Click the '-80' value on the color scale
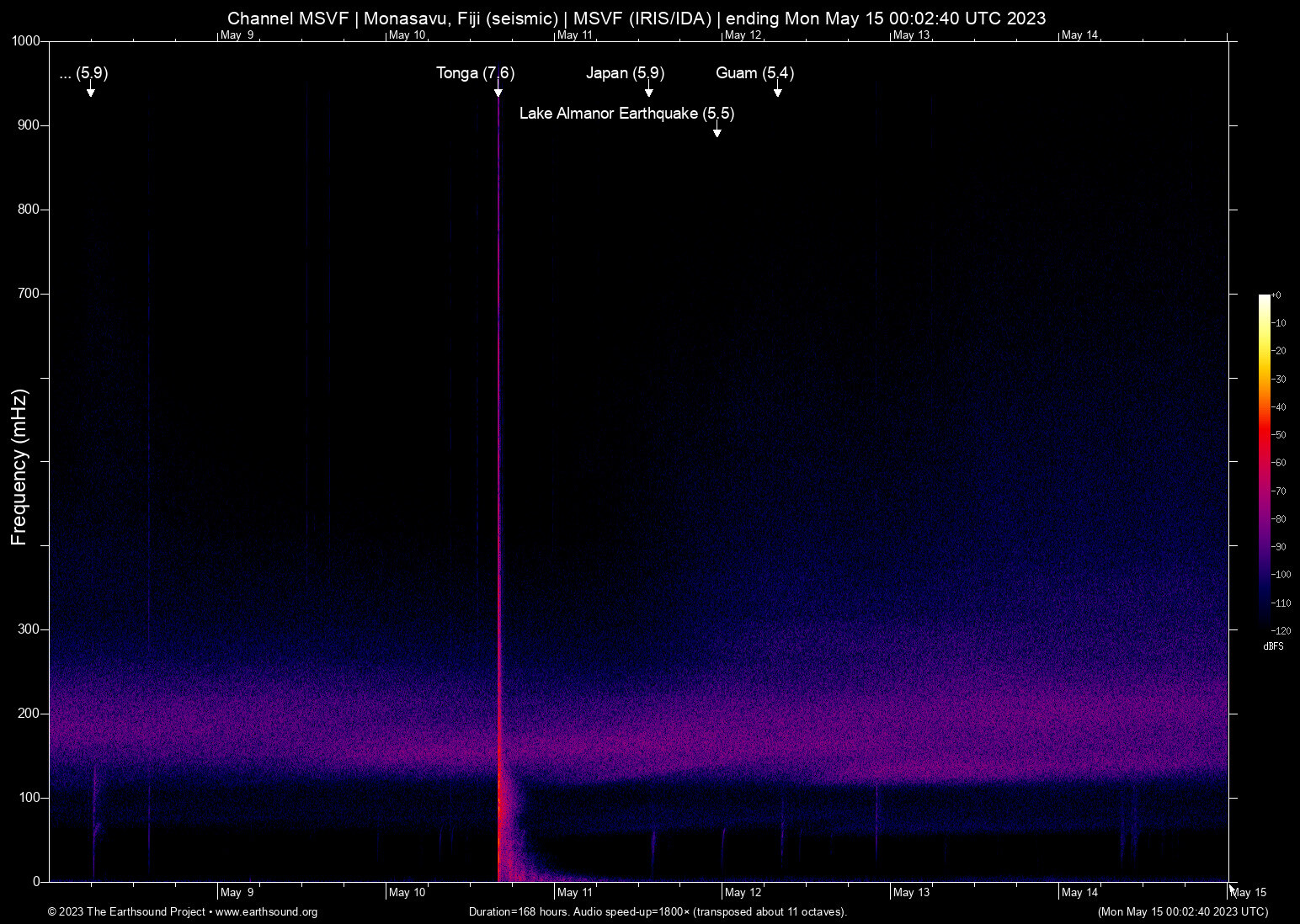The width and height of the screenshot is (1300, 924). tap(1279, 519)
